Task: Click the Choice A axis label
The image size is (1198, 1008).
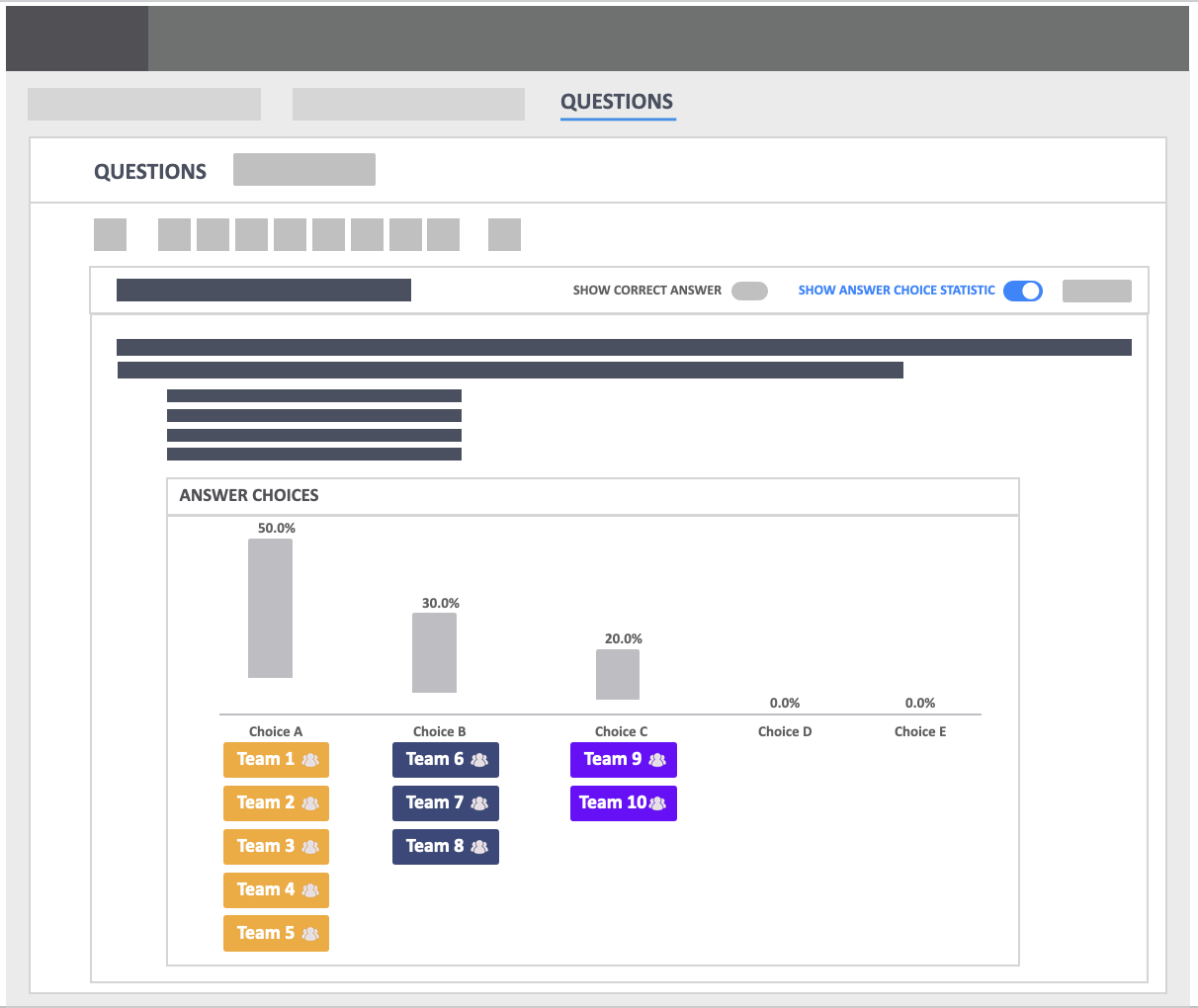Action: [x=276, y=732]
